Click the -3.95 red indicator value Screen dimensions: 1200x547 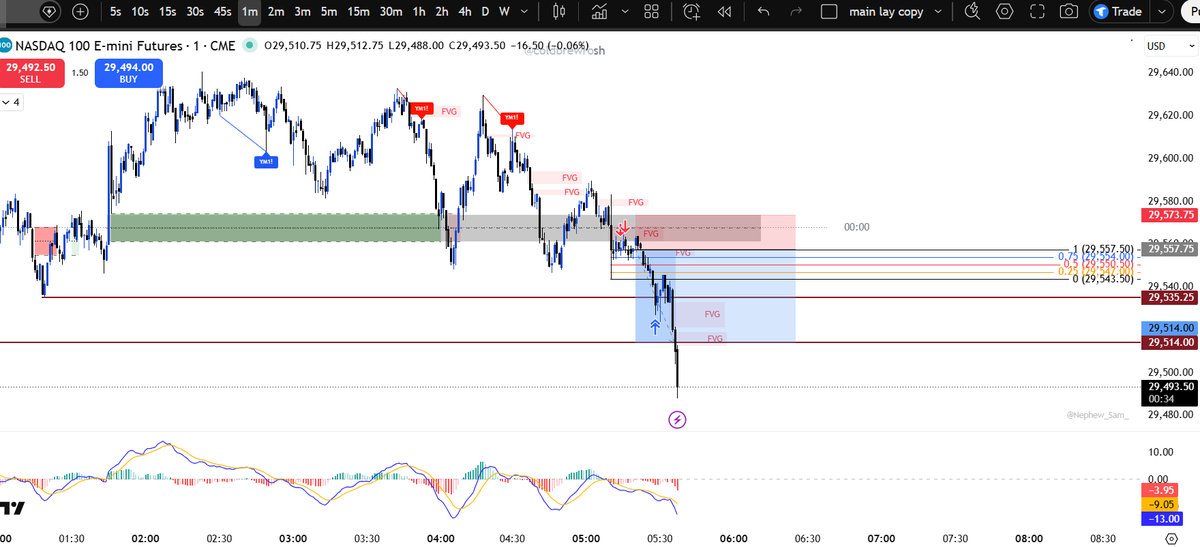[x=1161, y=491]
